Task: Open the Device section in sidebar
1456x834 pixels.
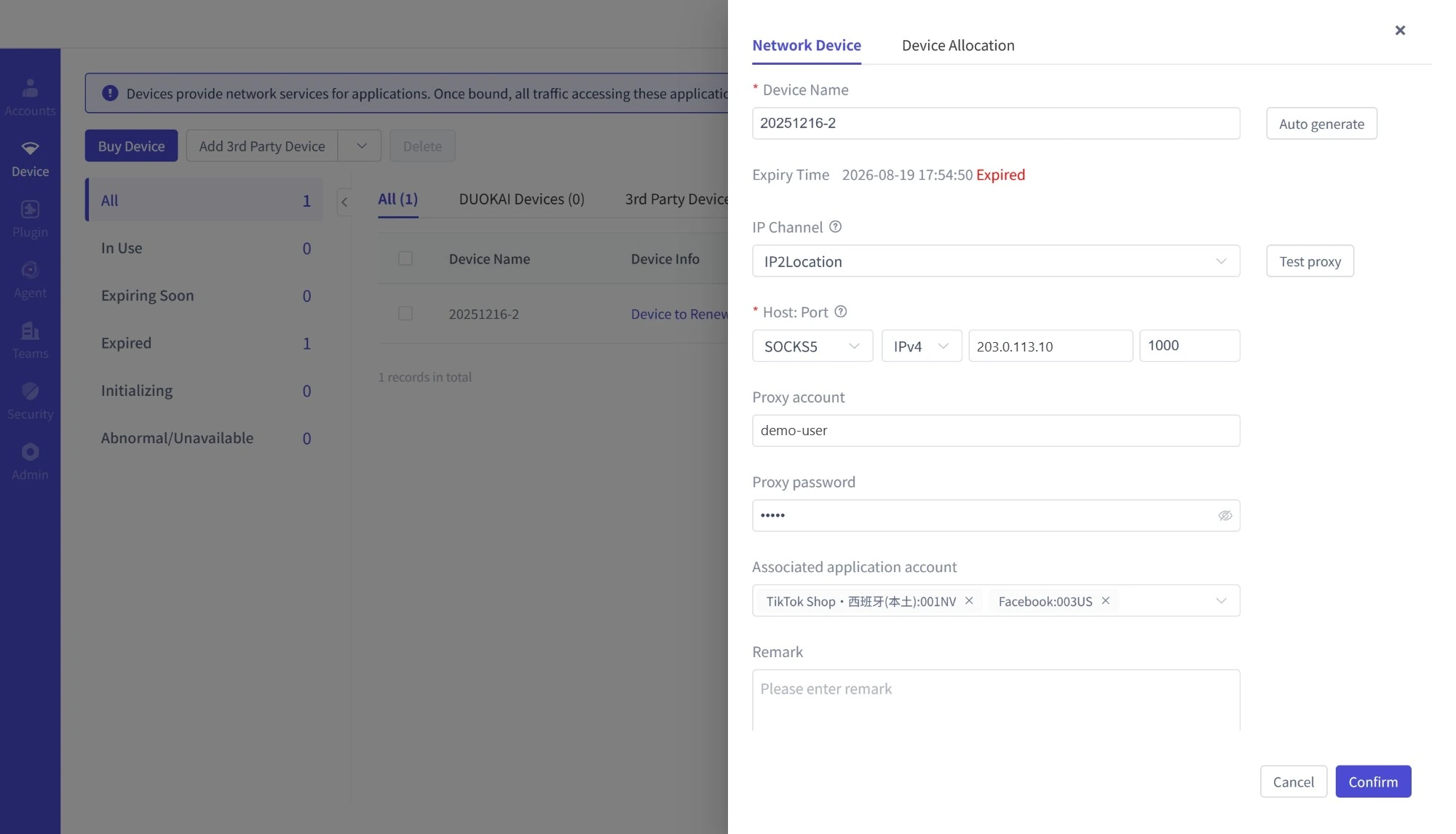Action: [x=30, y=159]
